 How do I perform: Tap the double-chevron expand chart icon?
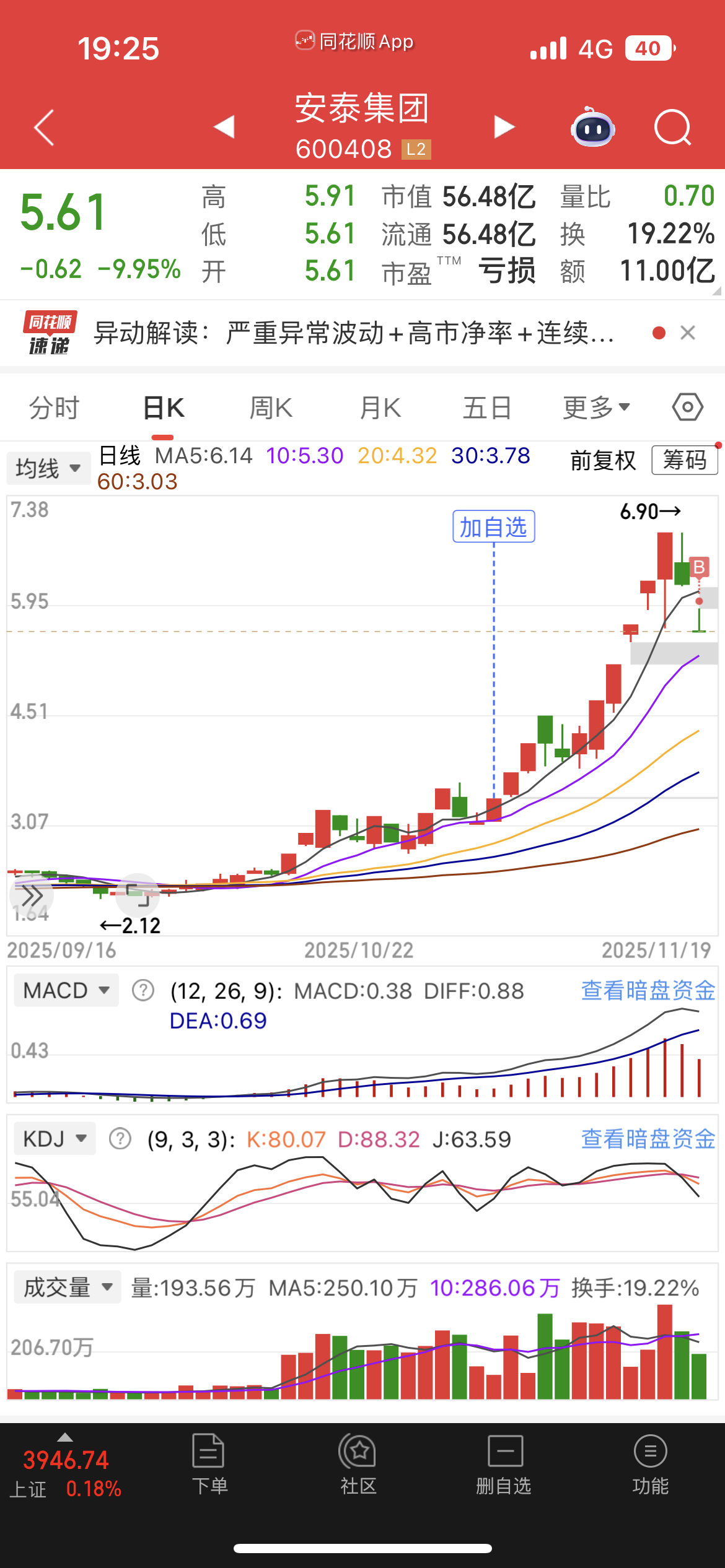tap(32, 895)
